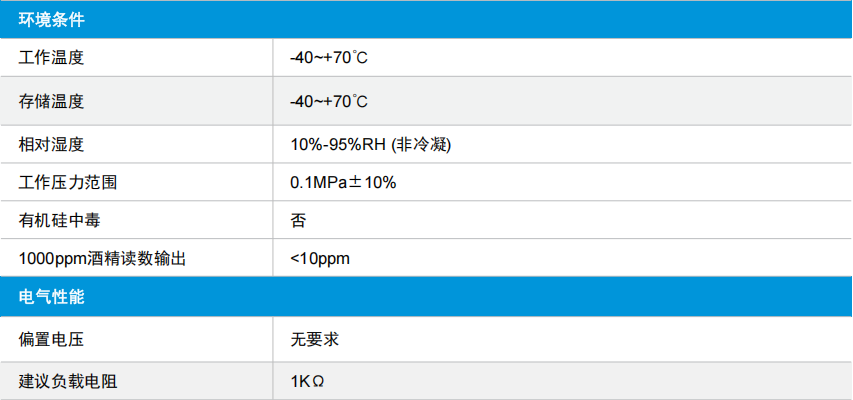Click the 环境条件 section header

click(x=426, y=20)
